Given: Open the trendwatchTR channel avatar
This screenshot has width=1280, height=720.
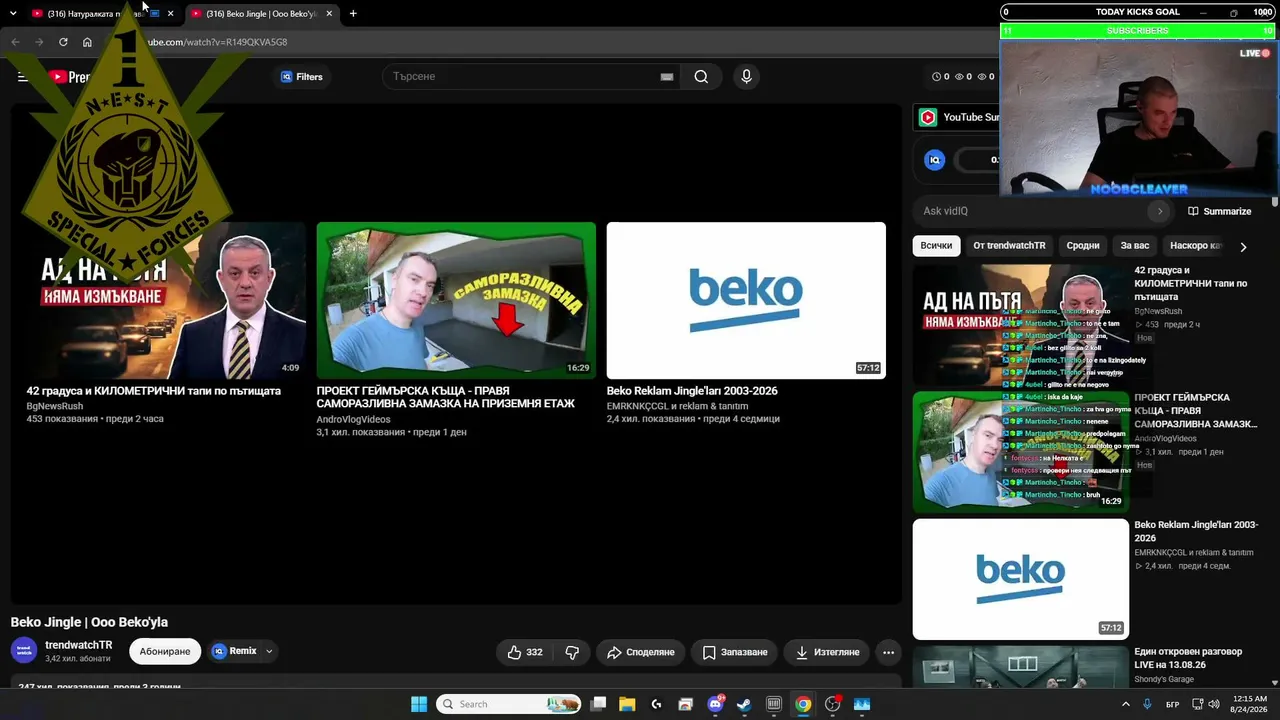Looking at the screenshot, I should pyautogui.click(x=24, y=651).
